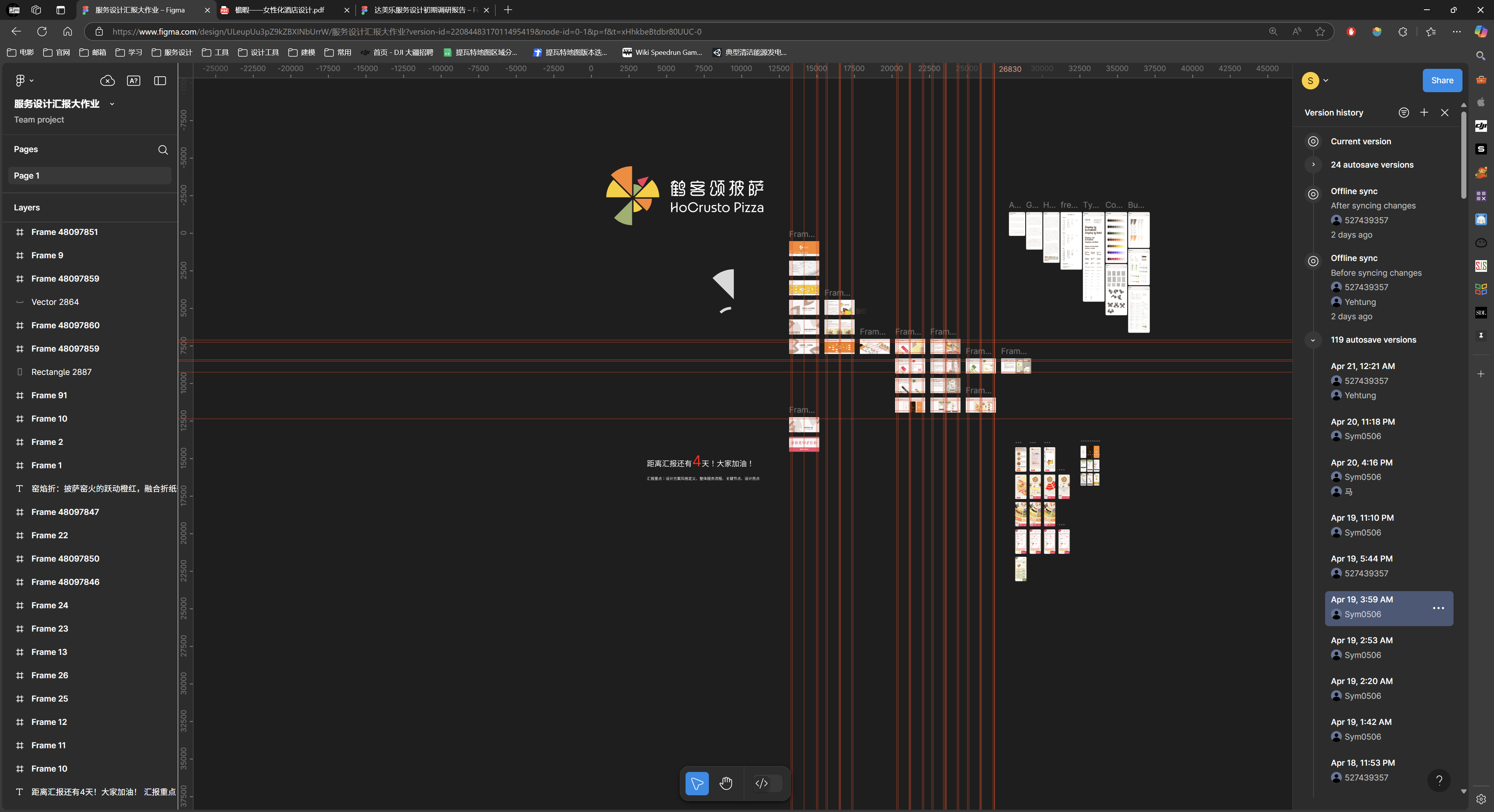Select the Move tool in bottom toolbar

[696, 783]
